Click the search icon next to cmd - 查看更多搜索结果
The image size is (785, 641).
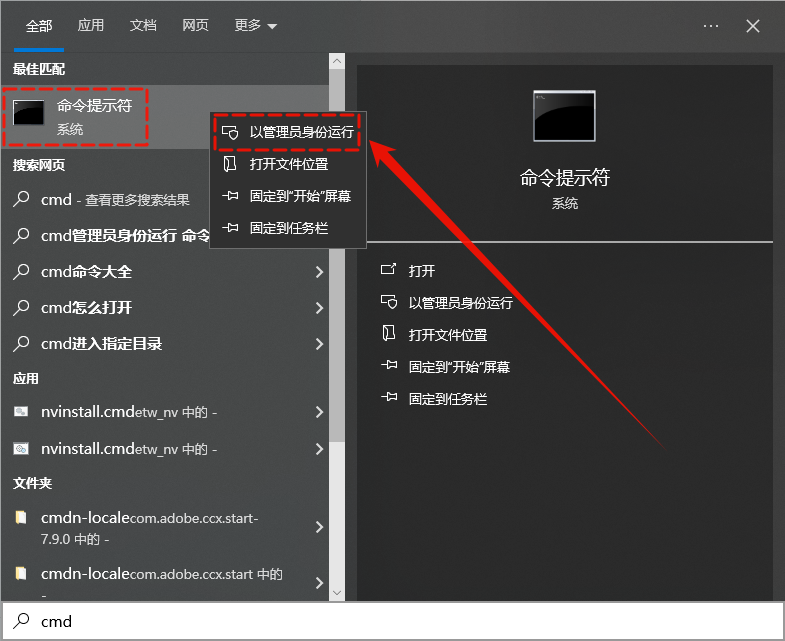(21, 199)
